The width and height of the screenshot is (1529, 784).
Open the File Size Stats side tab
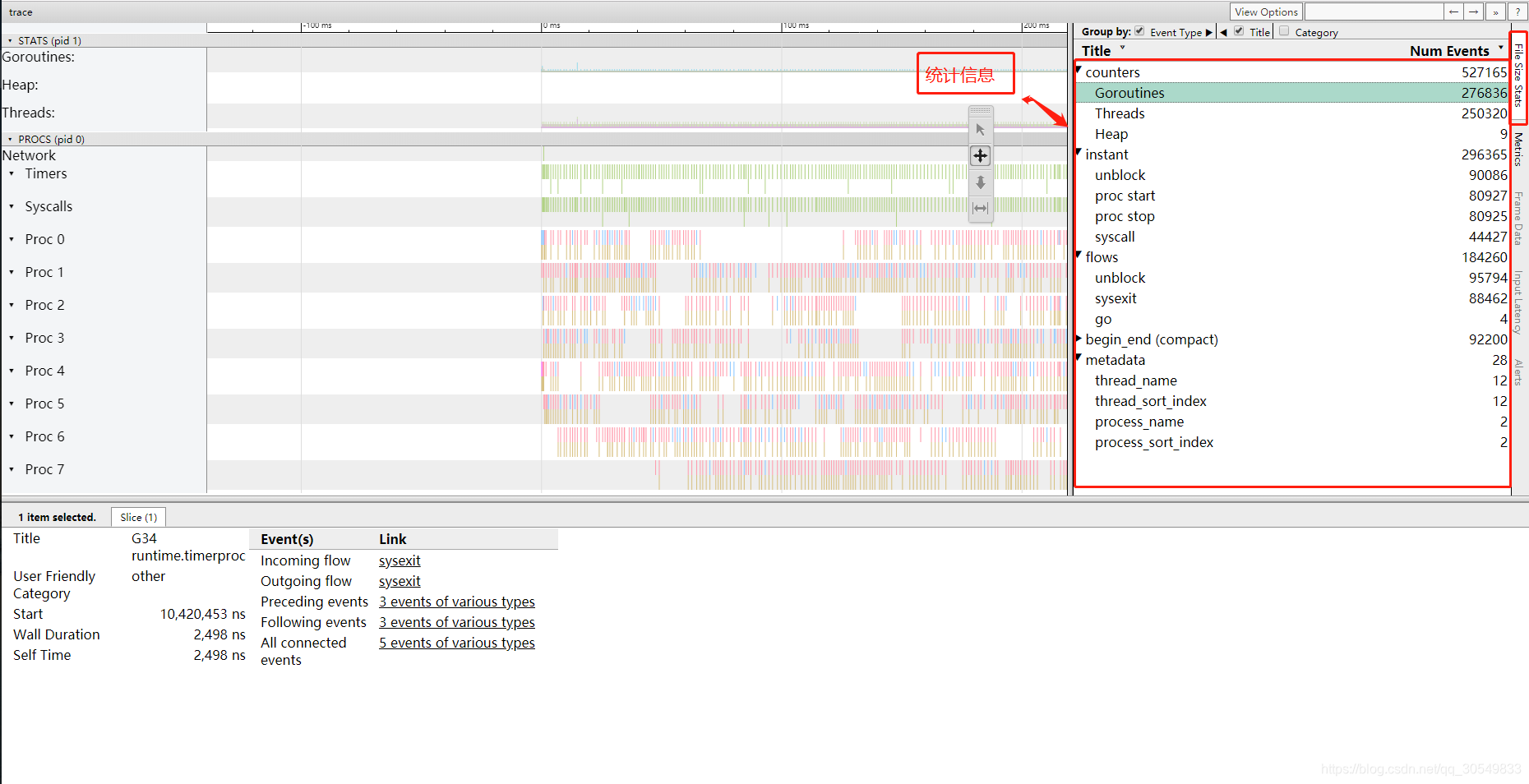tap(1518, 76)
